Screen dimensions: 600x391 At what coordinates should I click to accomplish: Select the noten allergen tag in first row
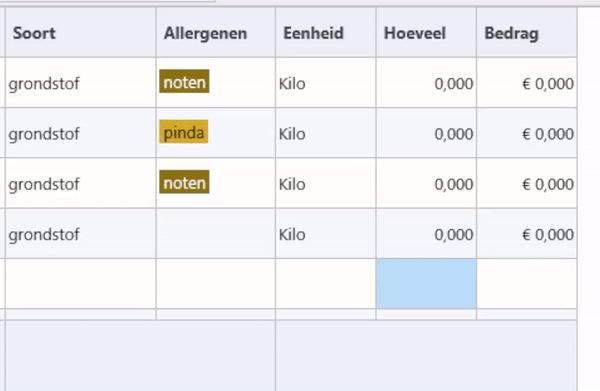184,81
